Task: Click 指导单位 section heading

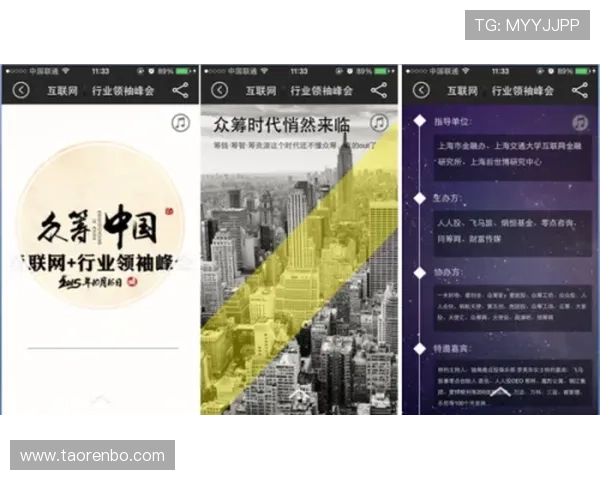Action: click(452, 122)
